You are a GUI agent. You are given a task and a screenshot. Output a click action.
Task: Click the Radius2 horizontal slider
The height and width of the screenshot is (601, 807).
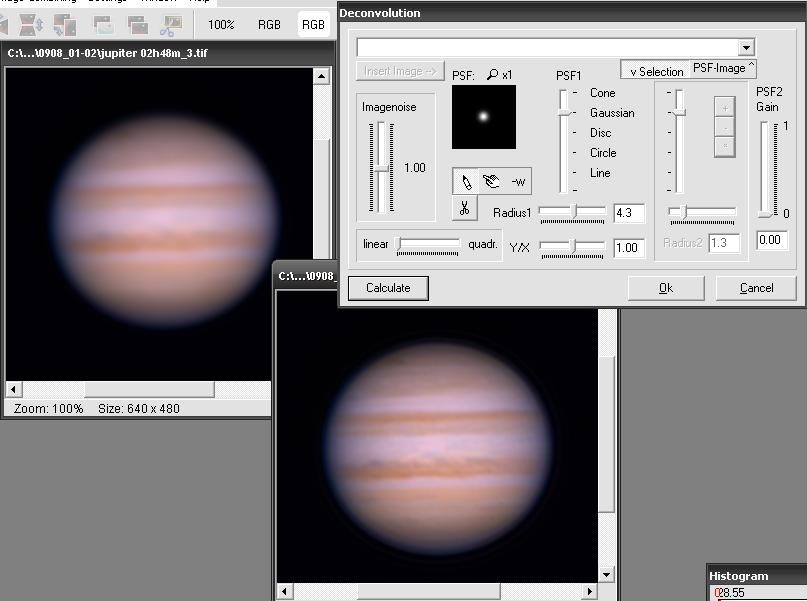702,211
